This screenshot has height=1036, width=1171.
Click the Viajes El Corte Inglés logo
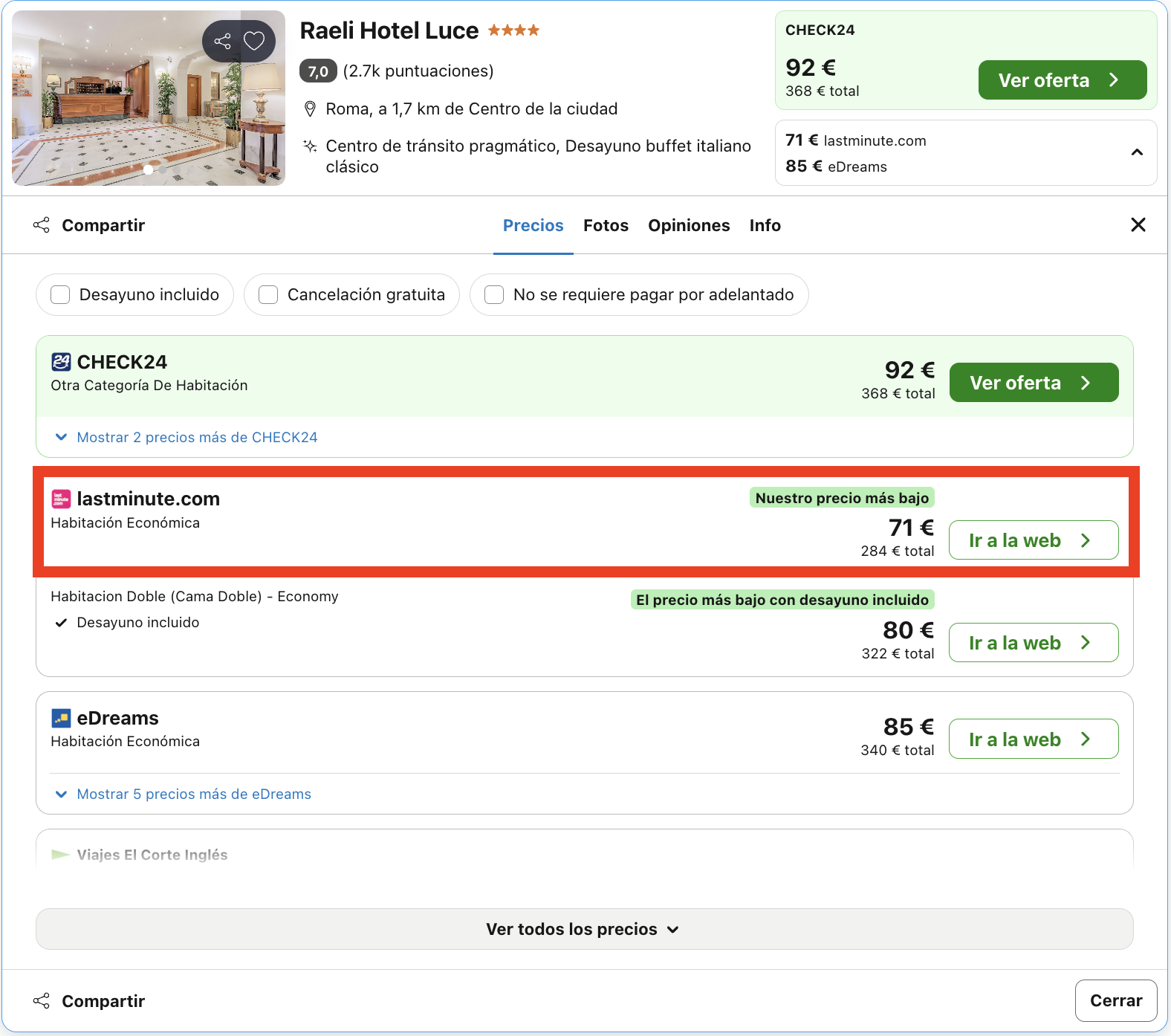coord(61,855)
